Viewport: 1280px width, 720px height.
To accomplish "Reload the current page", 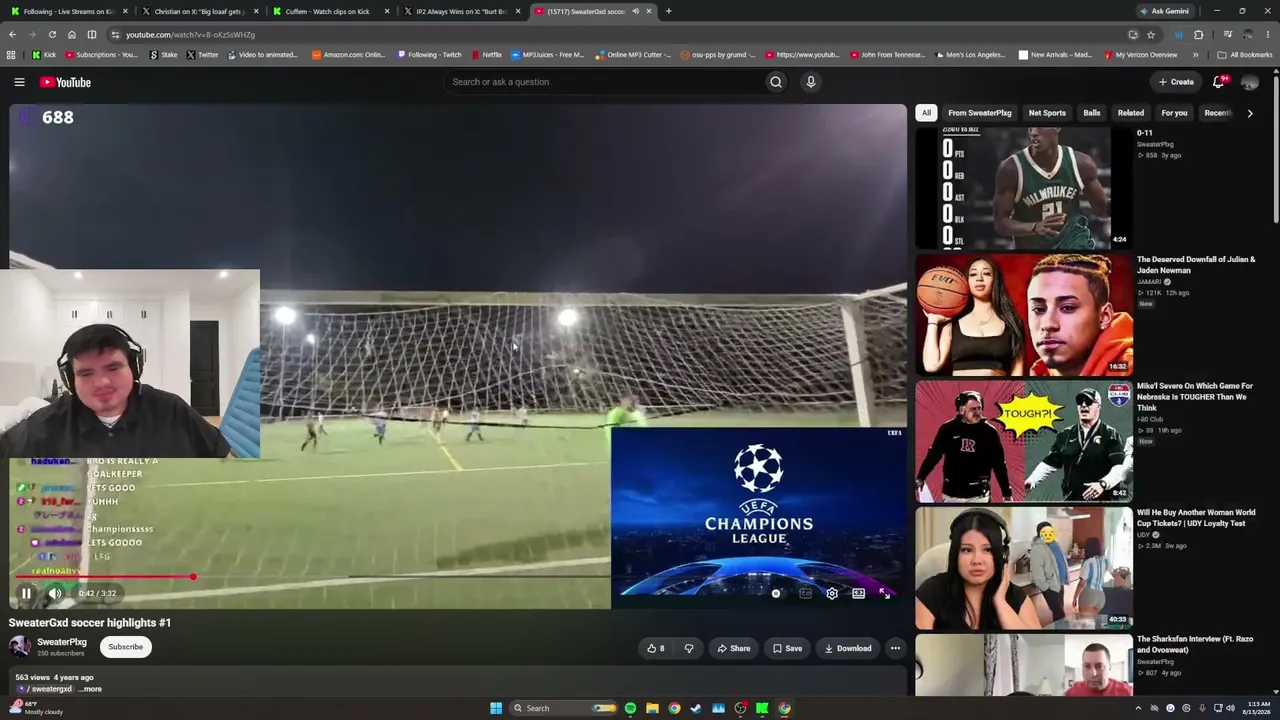I will (x=52, y=34).
